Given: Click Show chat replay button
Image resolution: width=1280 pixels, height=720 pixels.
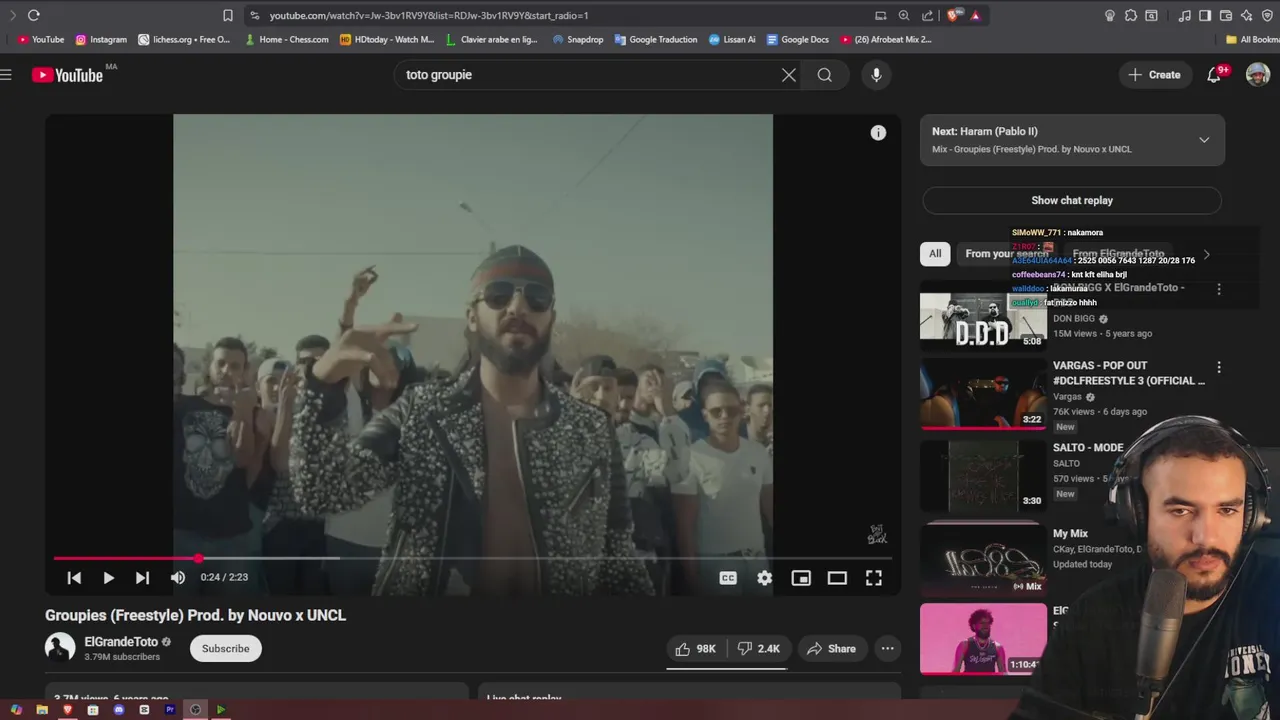Looking at the screenshot, I should [x=1072, y=200].
